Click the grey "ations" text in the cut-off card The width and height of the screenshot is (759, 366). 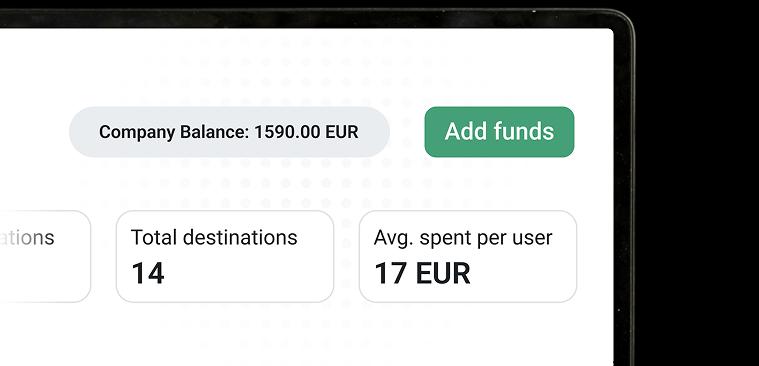coord(27,238)
